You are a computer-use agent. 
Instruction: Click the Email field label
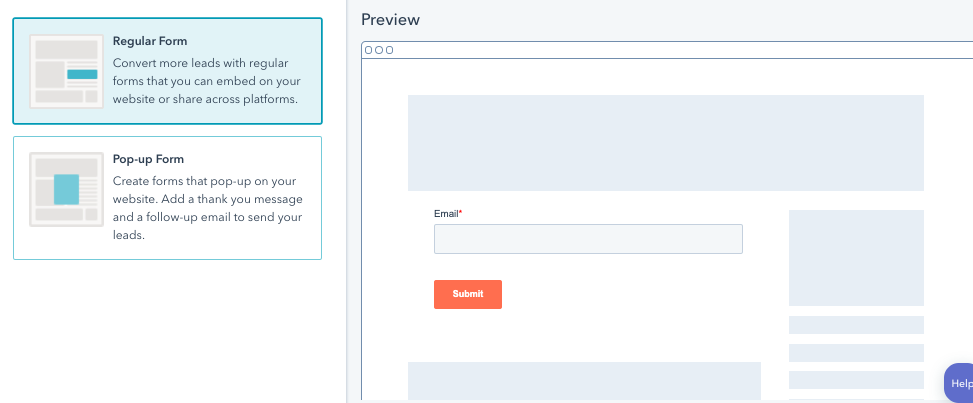pos(446,214)
